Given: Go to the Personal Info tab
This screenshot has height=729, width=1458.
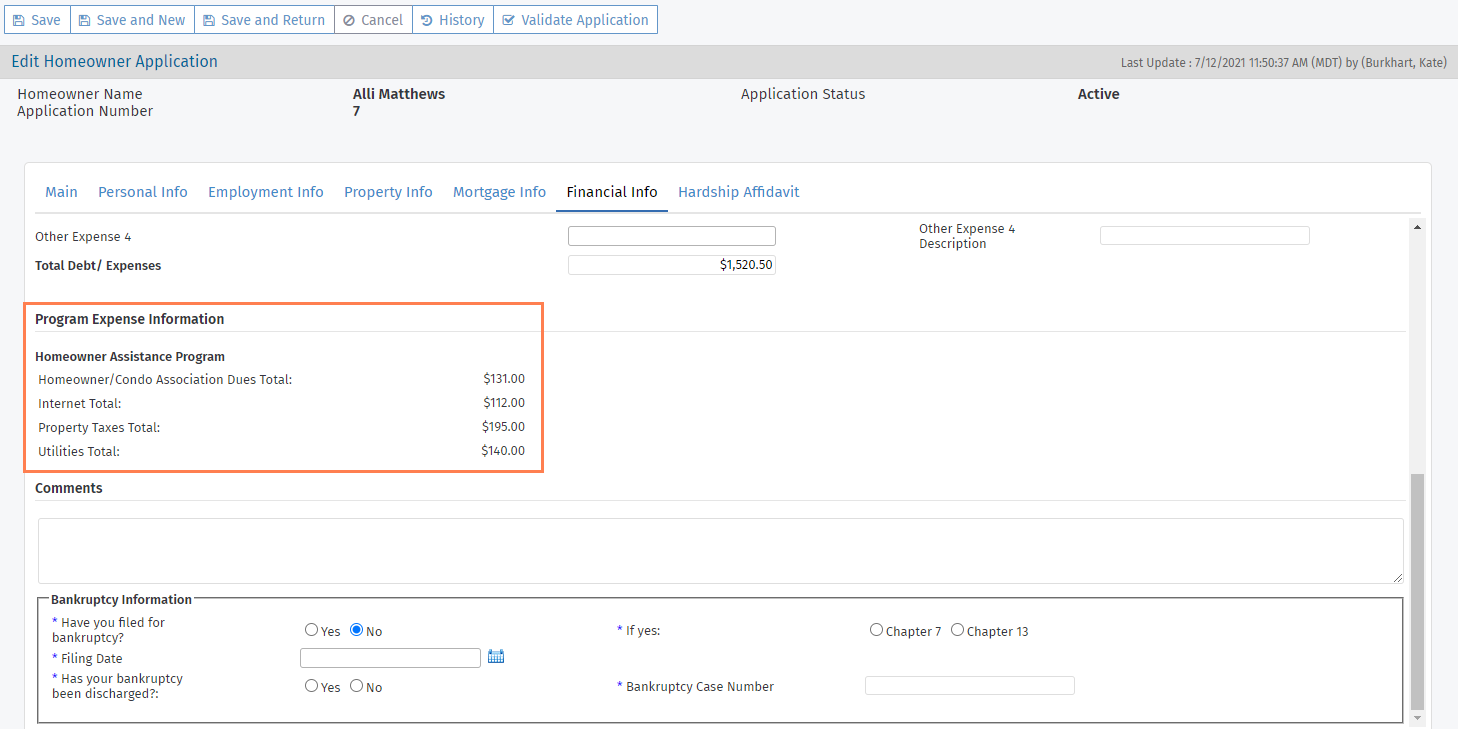Looking at the screenshot, I should pyautogui.click(x=142, y=192).
